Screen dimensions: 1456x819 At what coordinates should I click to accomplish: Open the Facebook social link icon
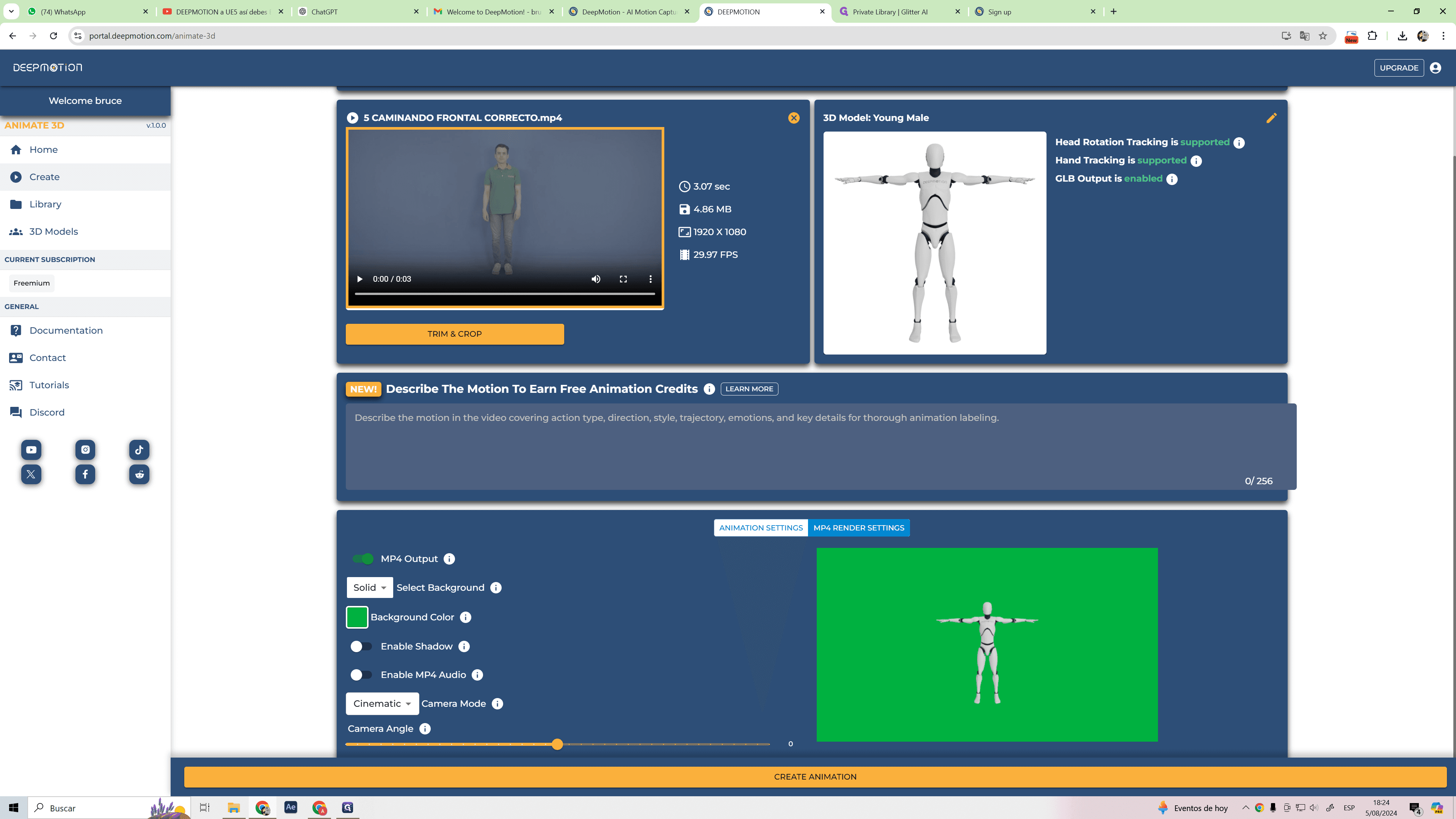point(85,474)
